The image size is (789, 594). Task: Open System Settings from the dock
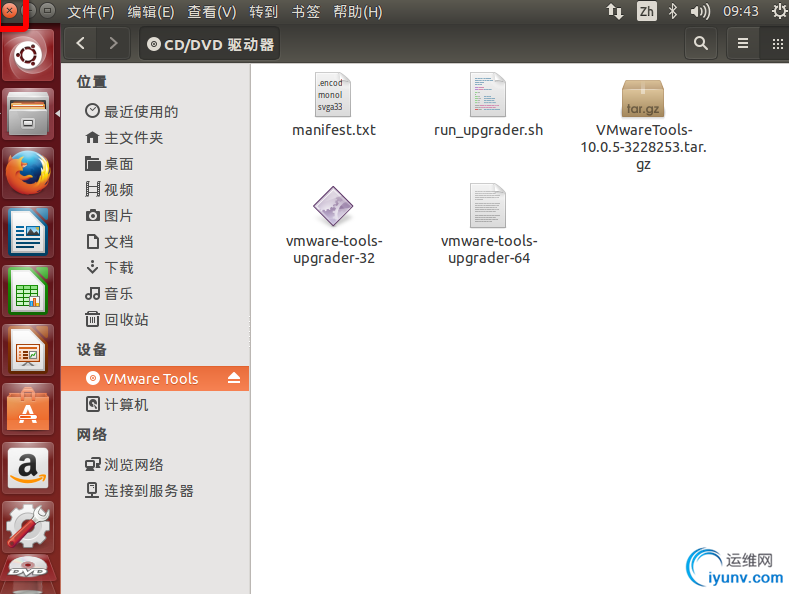pos(28,527)
